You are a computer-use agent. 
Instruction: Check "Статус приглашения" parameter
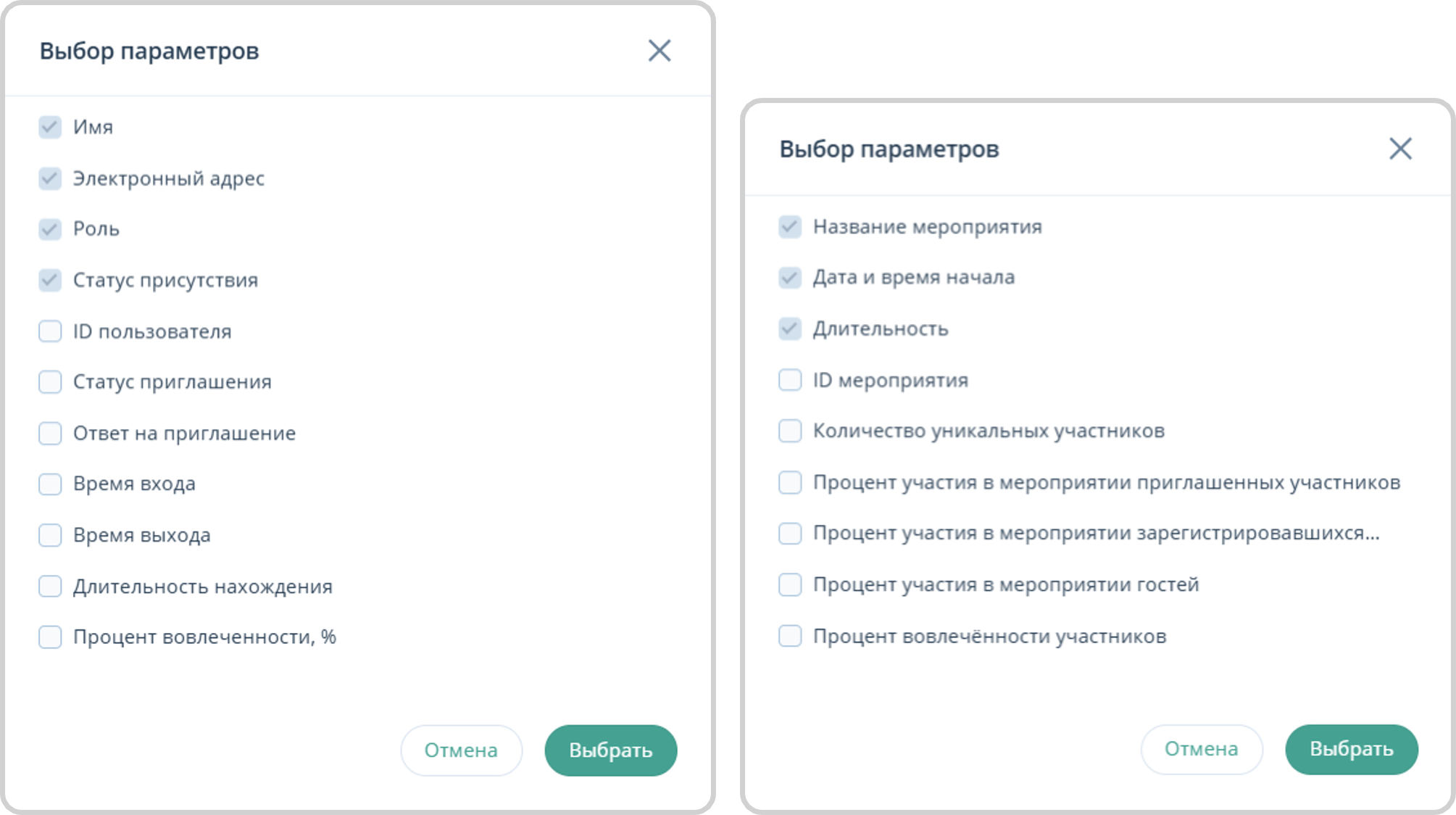tap(49, 382)
